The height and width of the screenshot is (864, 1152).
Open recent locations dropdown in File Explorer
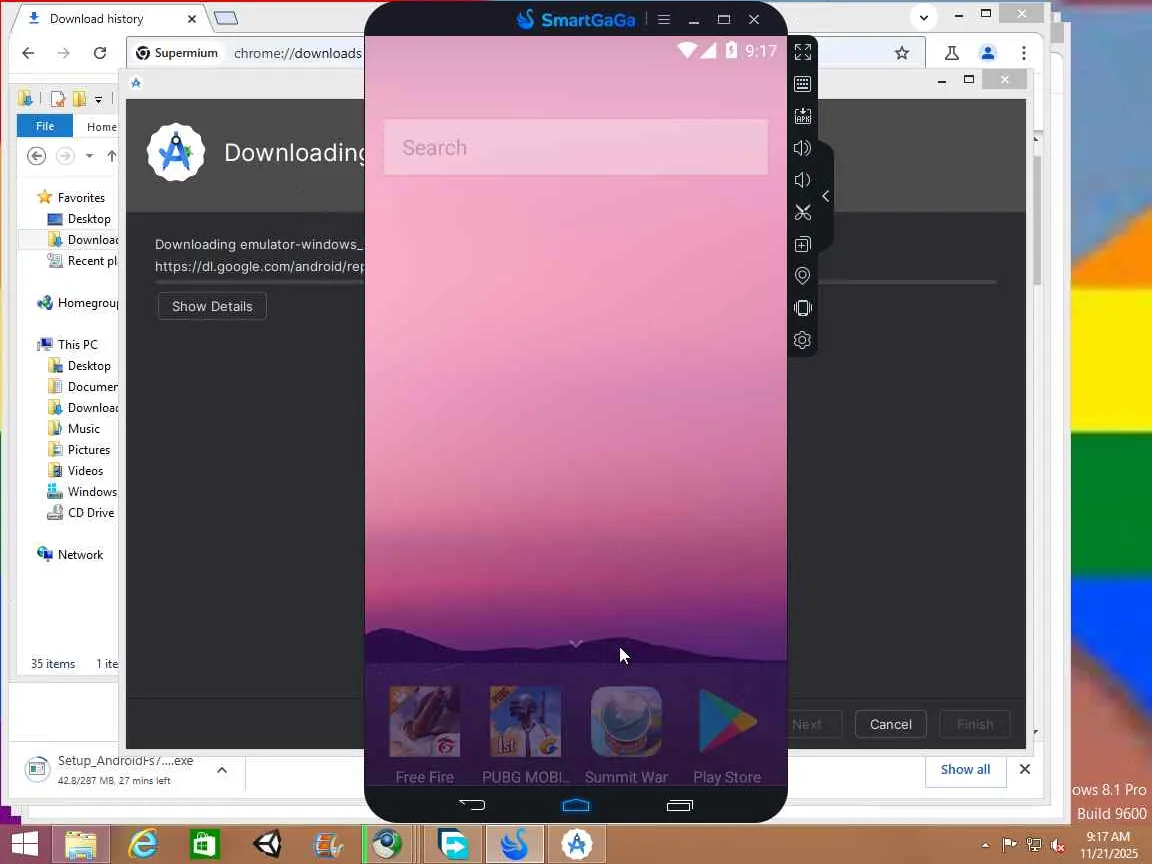pyautogui.click(x=89, y=156)
